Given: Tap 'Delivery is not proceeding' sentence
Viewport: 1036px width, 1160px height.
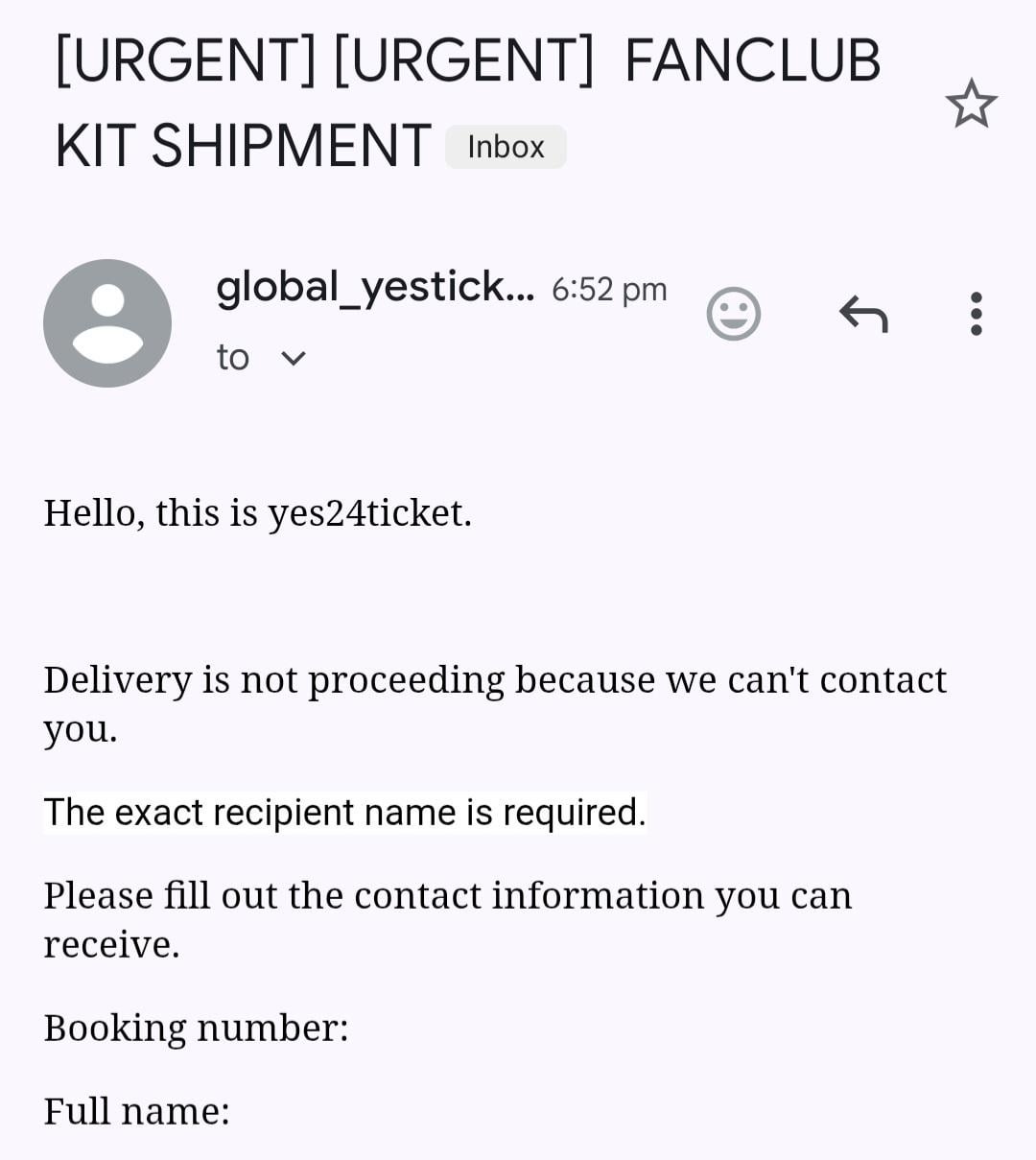Looking at the screenshot, I should [273, 679].
